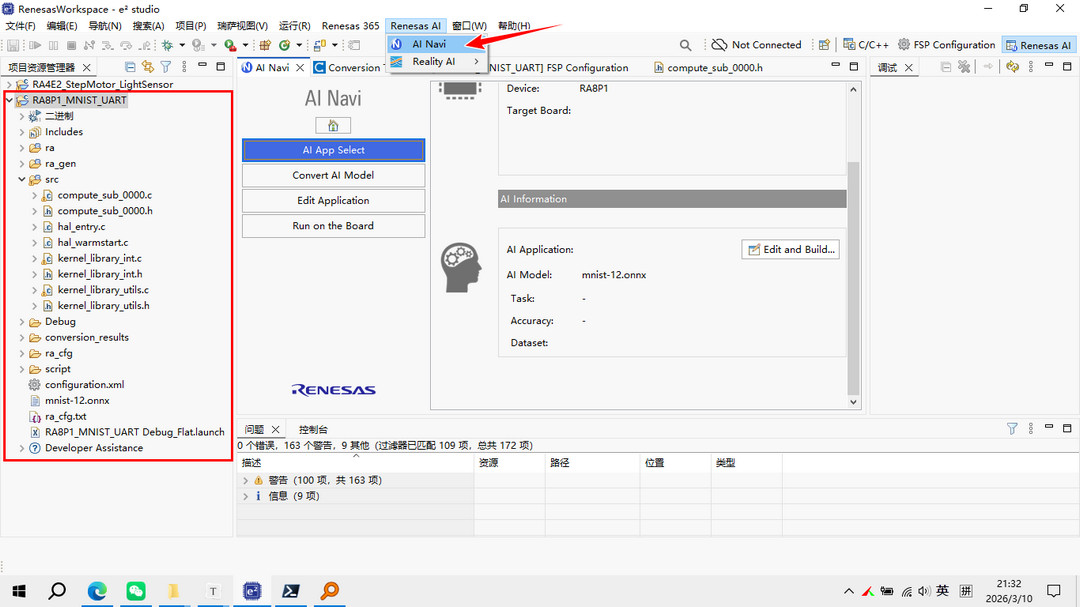
Task: Open the External Tools dropdown arrow
Action: (245, 45)
